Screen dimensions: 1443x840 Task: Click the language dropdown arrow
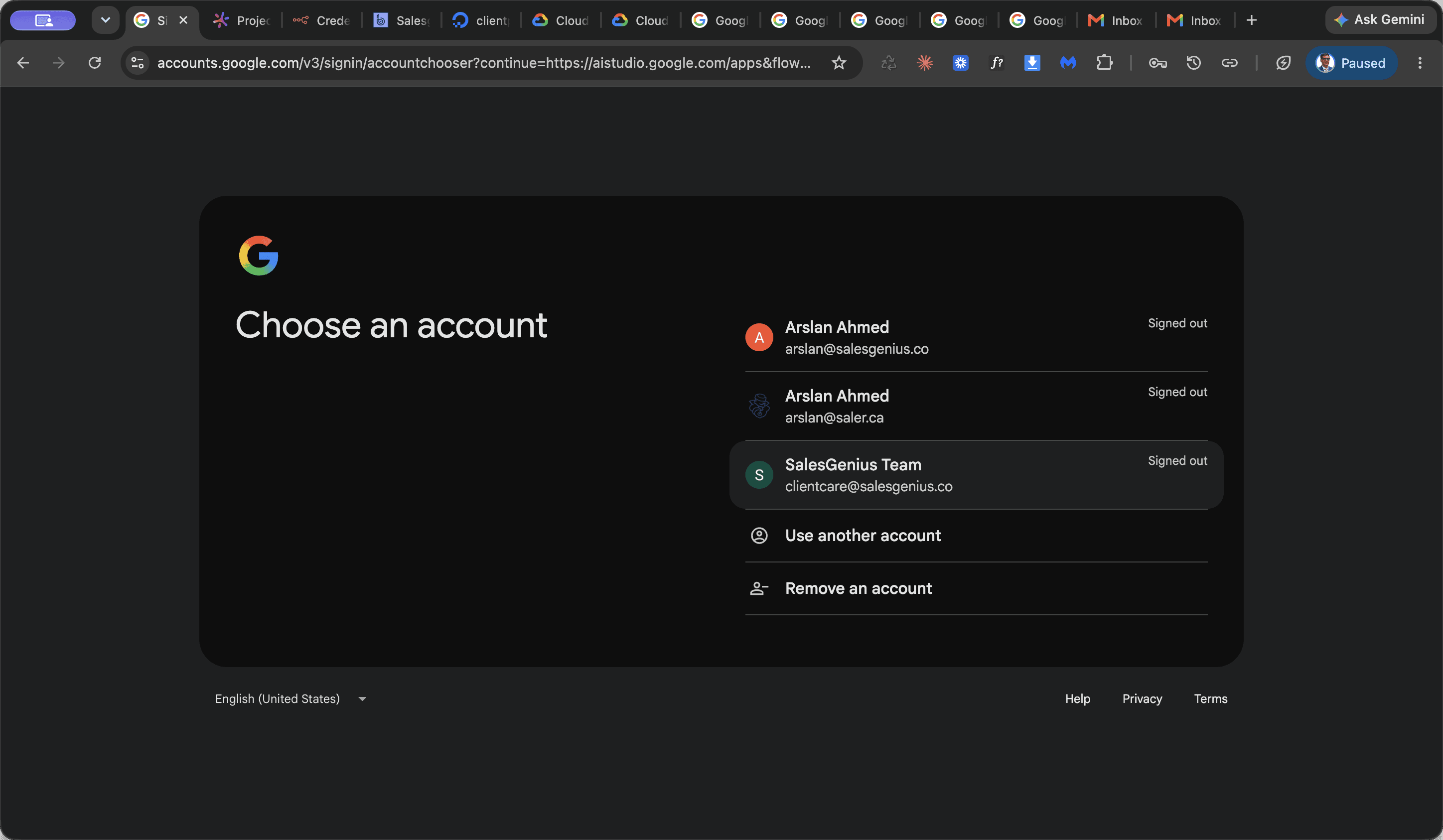coord(362,699)
